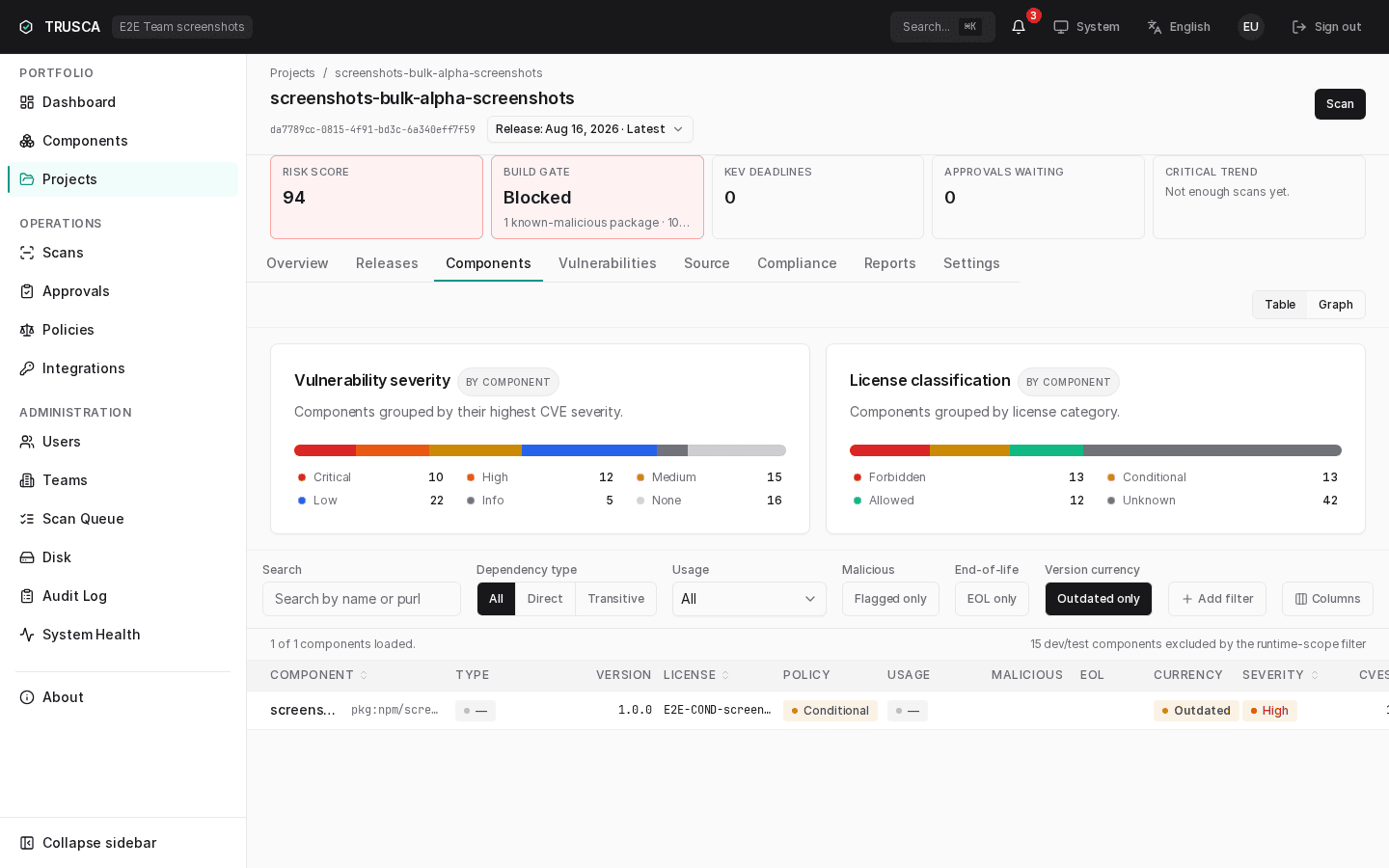Click the Teams building icon

click(x=27, y=480)
